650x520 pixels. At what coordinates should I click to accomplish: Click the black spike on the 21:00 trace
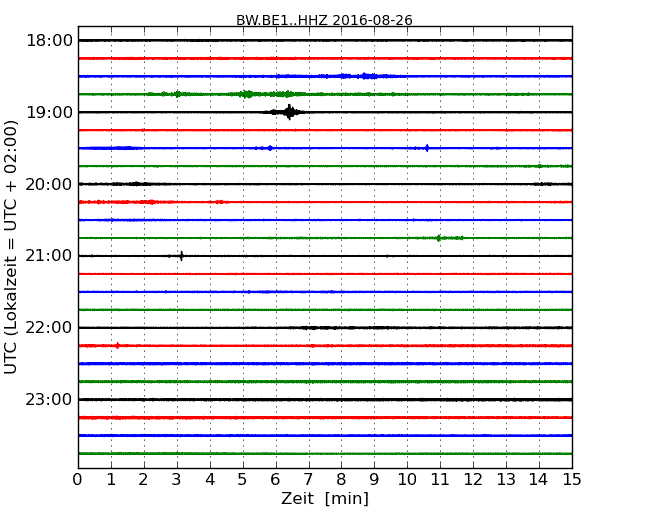181,256
